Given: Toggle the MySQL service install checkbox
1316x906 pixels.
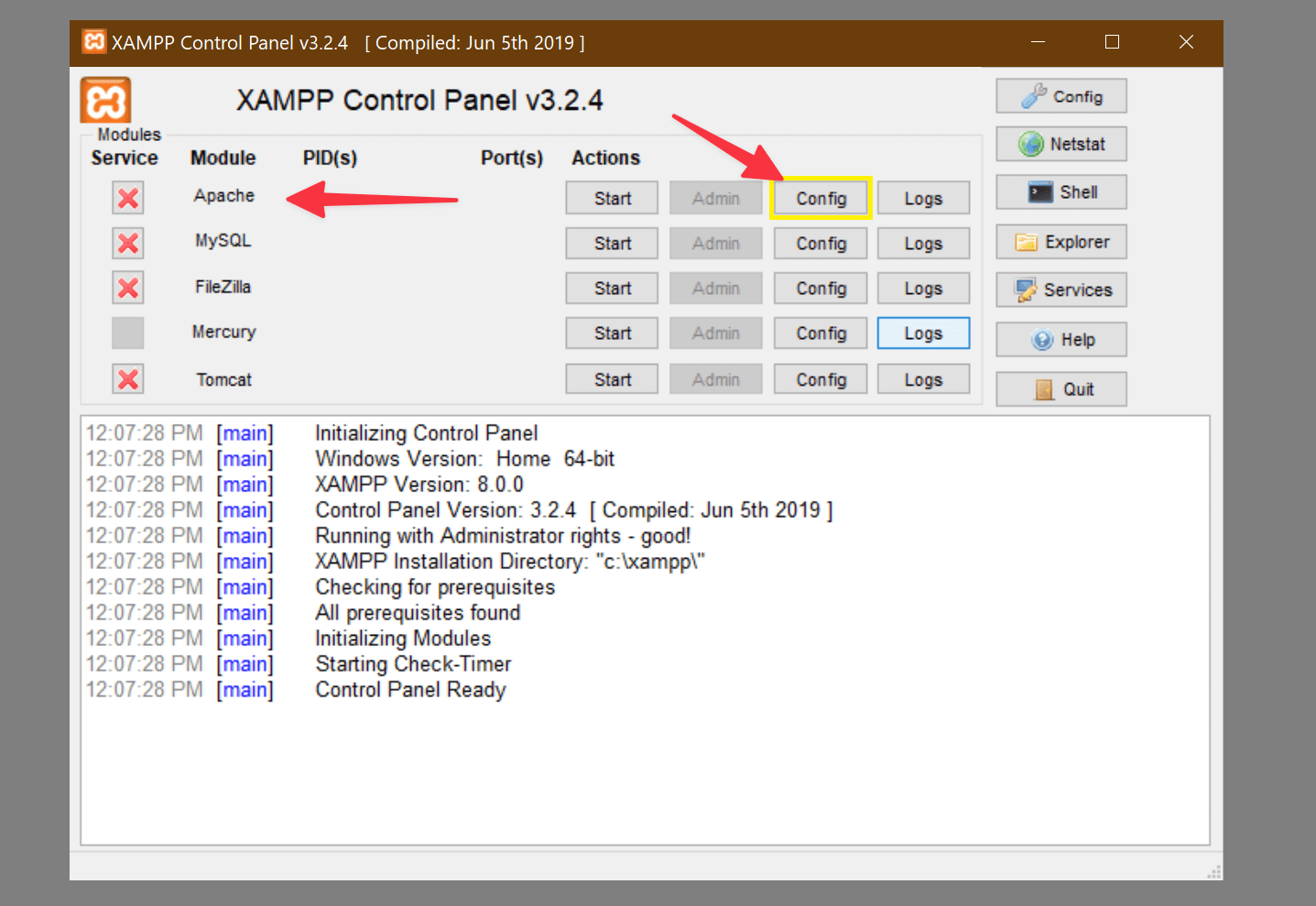Looking at the screenshot, I should coord(127,243).
